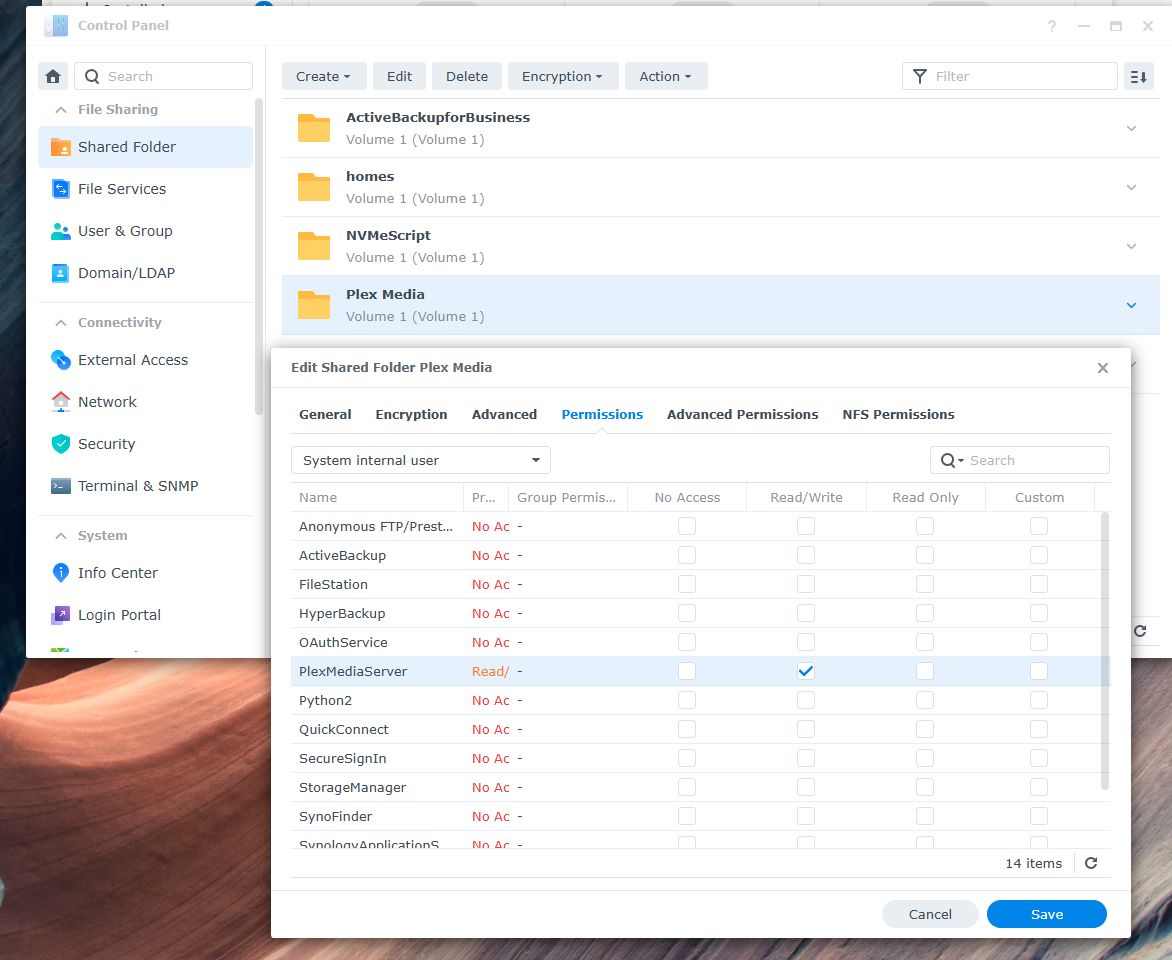1172x960 pixels.
Task: Open Login Portal icon
Action: point(61,615)
